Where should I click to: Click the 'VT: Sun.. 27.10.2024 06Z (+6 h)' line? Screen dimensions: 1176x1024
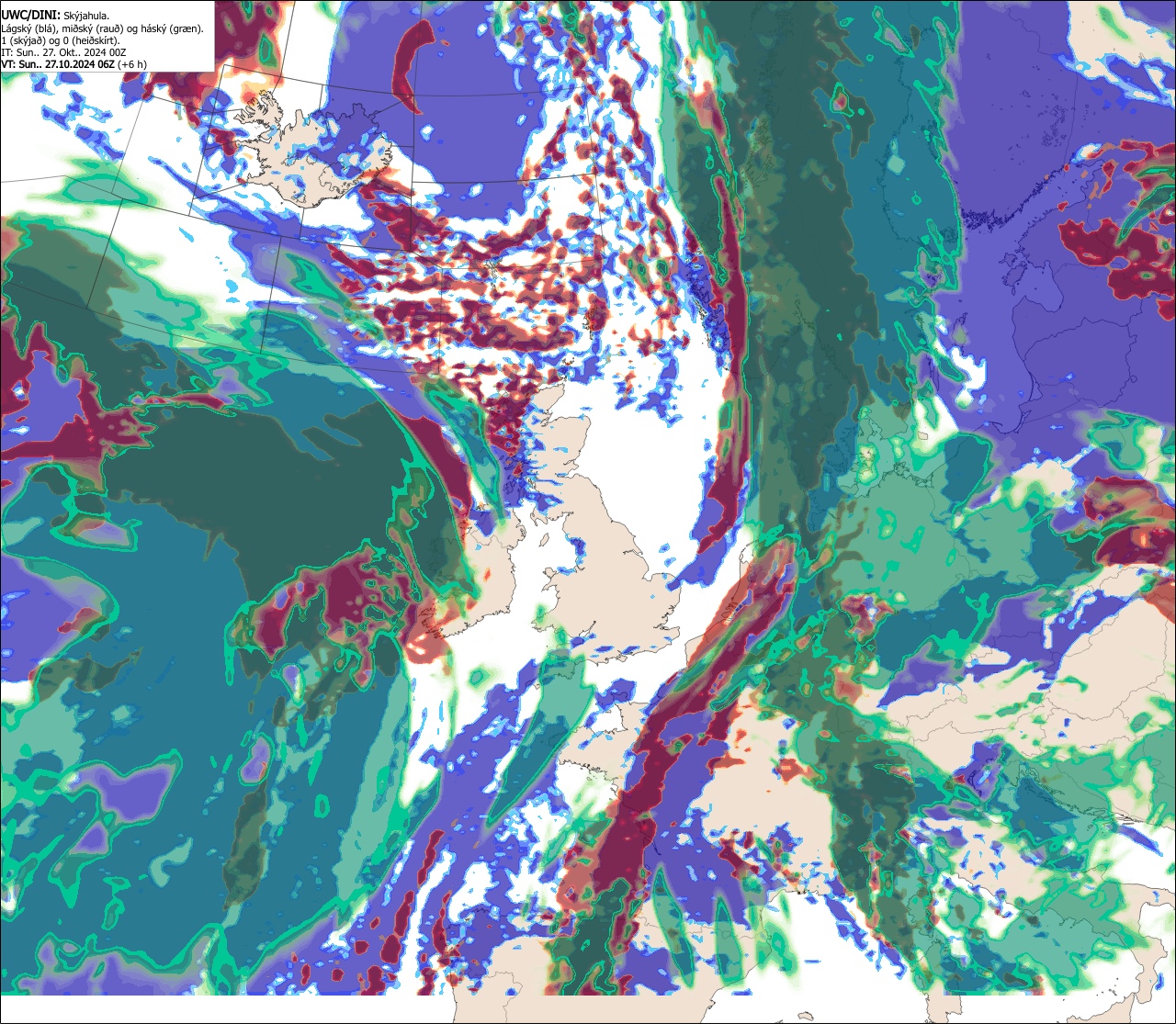click(74, 64)
